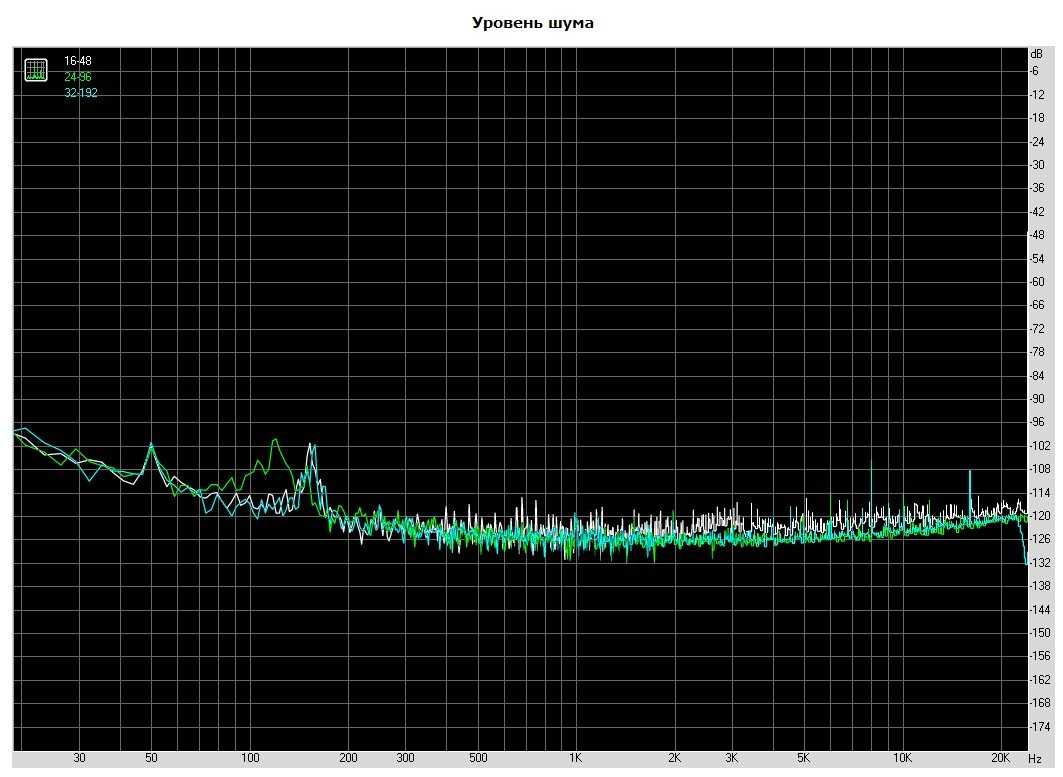This screenshot has height=777, width=1063.
Task: Click the cyan spike near 16 kHz
Action: pos(969,472)
